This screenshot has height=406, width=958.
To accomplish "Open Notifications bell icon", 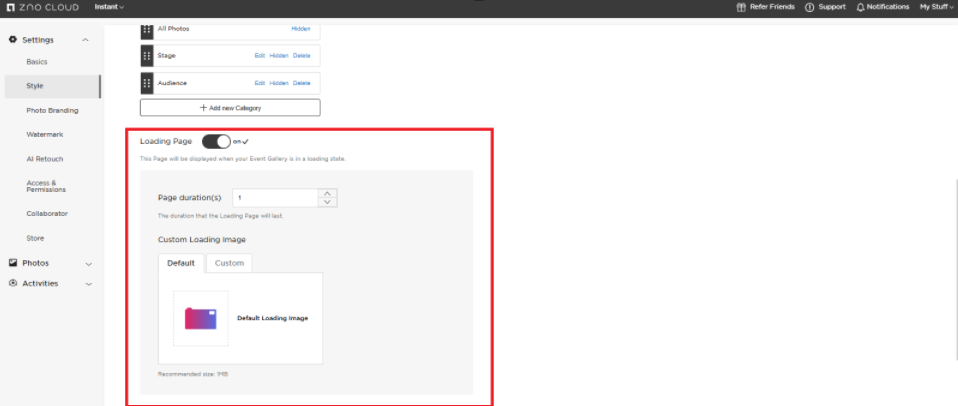I will pos(860,7).
